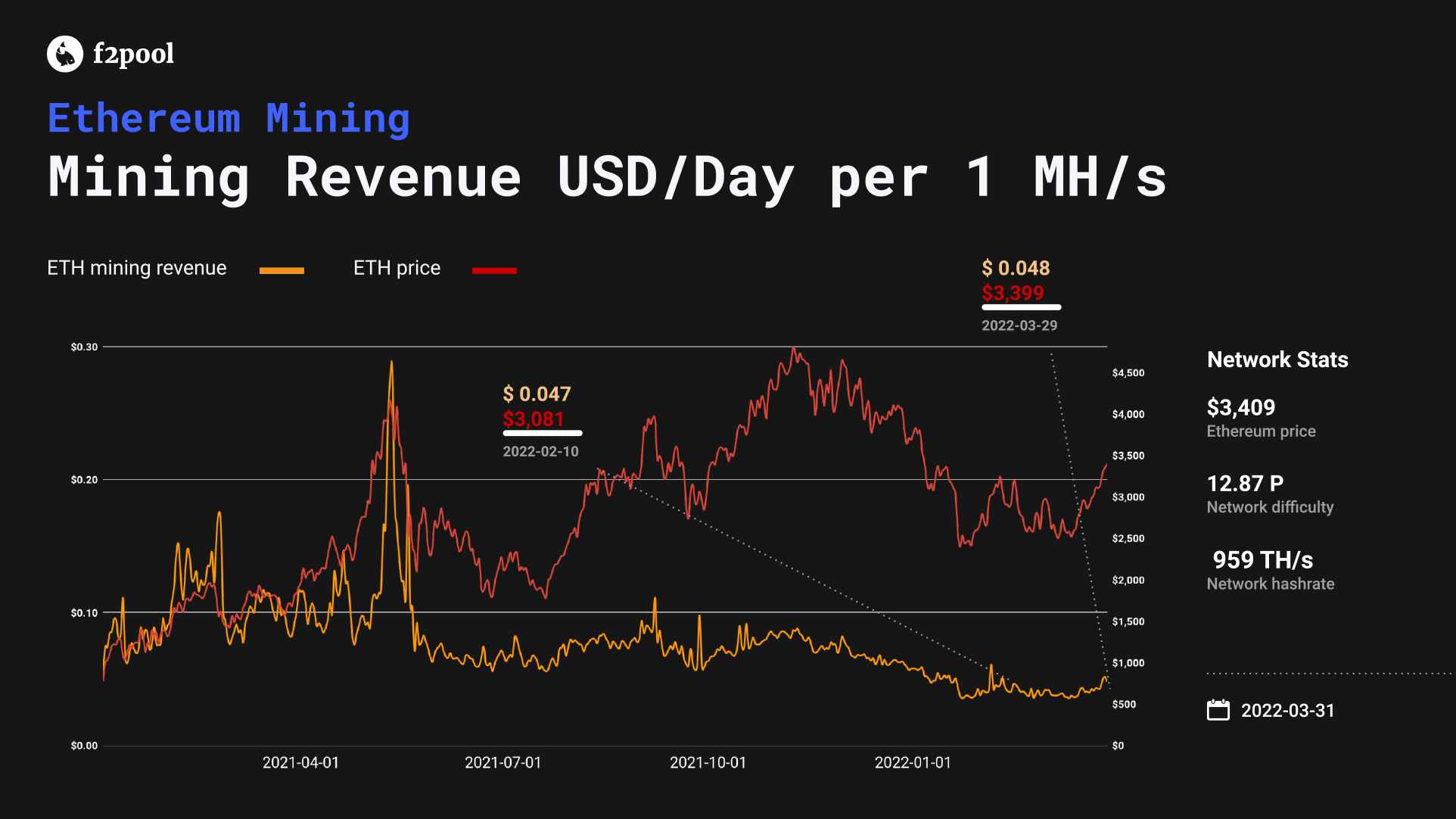
Task: Click the $0.20 left axis label
Action: pos(84,480)
